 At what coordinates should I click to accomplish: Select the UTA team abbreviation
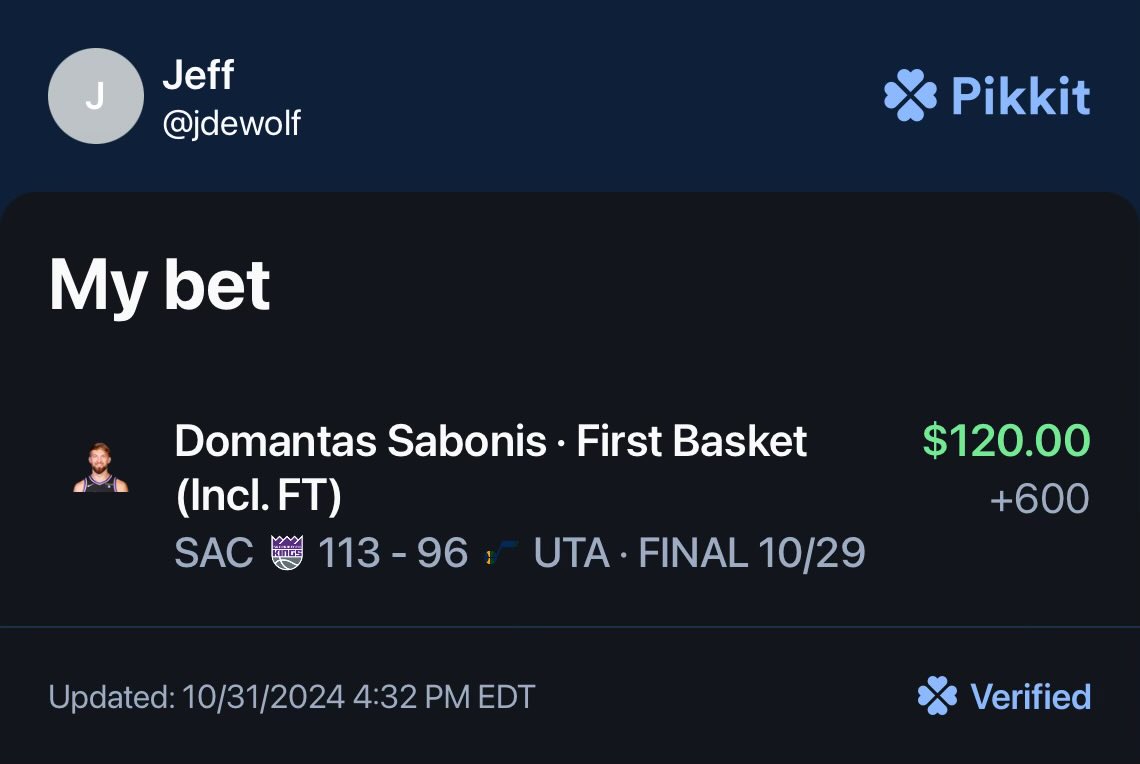point(571,552)
